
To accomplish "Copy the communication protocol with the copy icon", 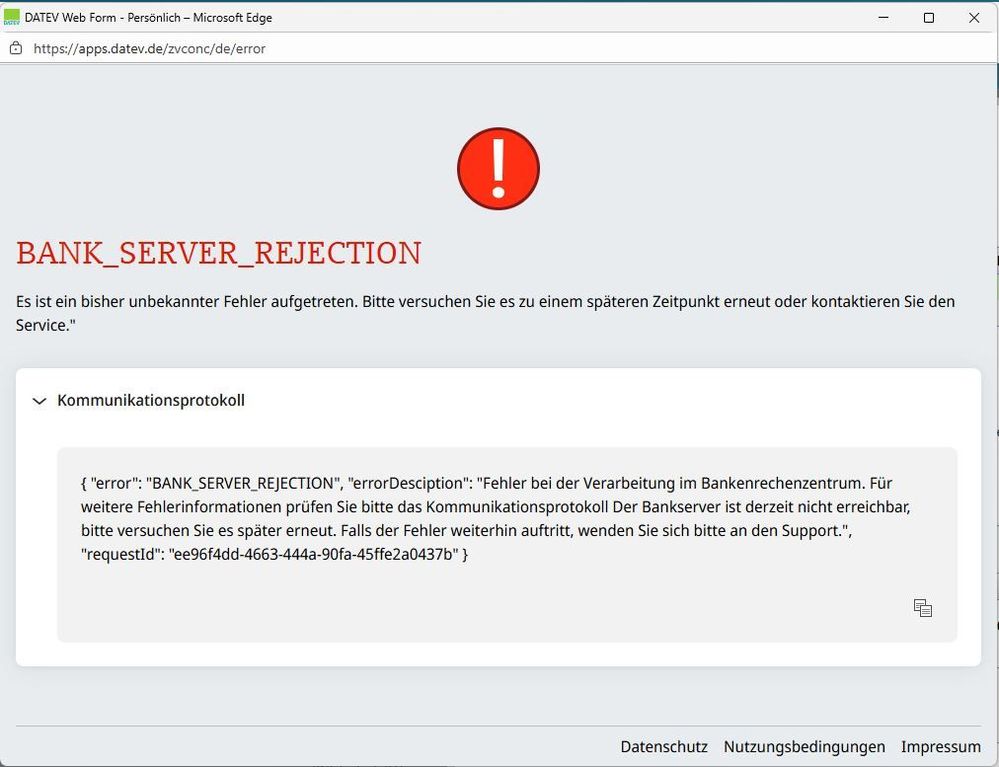I will (922, 608).
